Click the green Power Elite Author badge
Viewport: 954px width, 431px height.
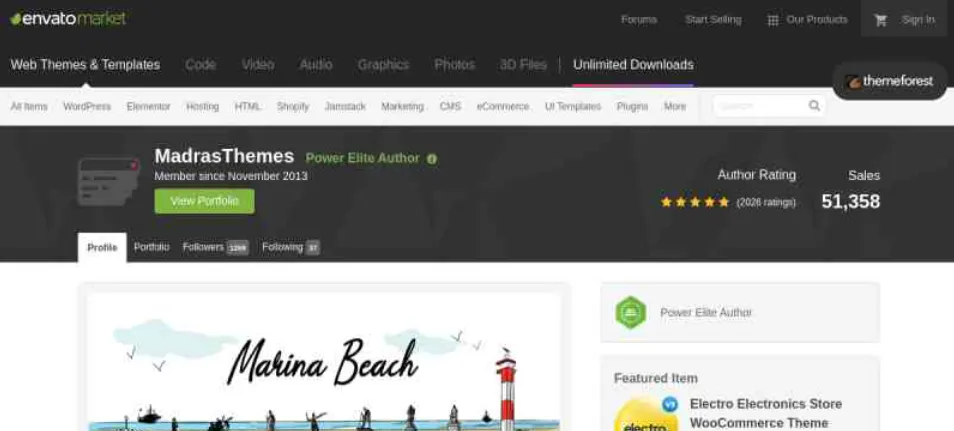pyautogui.click(x=630, y=312)
